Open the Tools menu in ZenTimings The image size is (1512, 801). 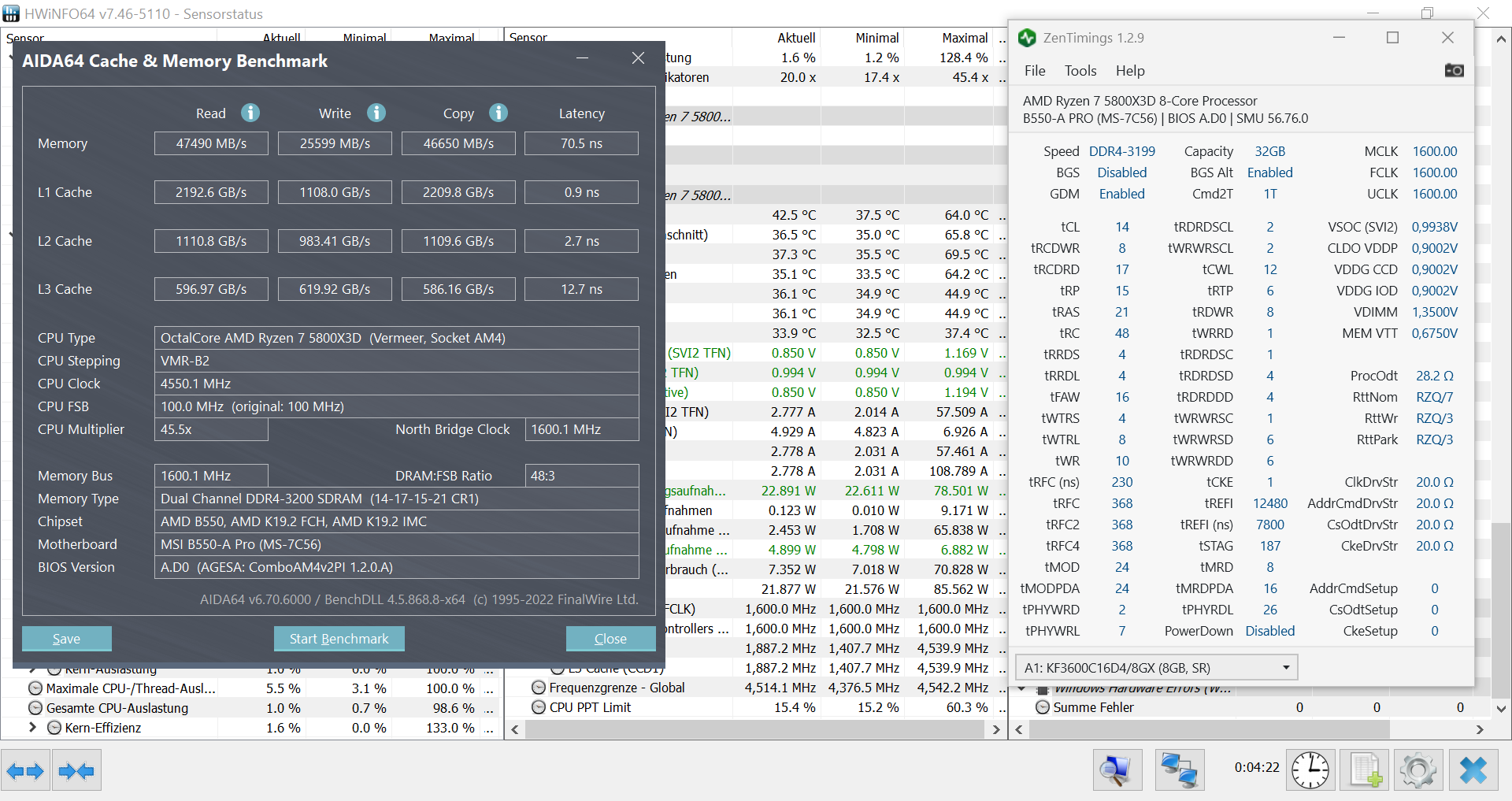click(1080, 70)
